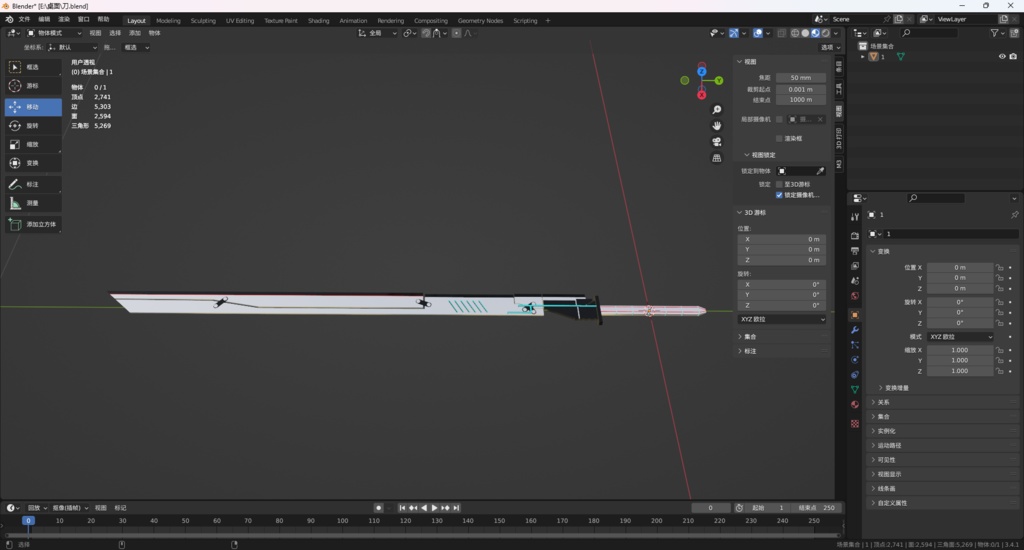
Task: Open the Modifier wrench properties tab
Action: pyautogui.click(x=855, y=330)
